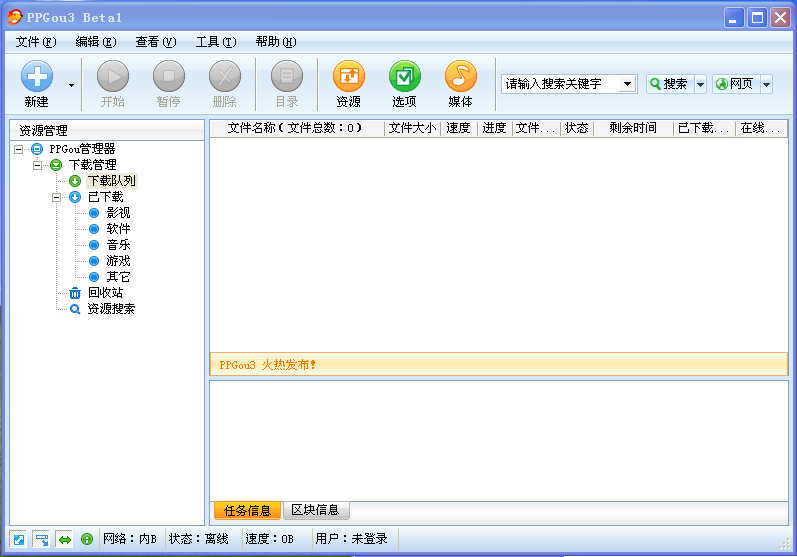
Task: Click the 开始 (Start) toolbar icon
Action: (113, 84)
